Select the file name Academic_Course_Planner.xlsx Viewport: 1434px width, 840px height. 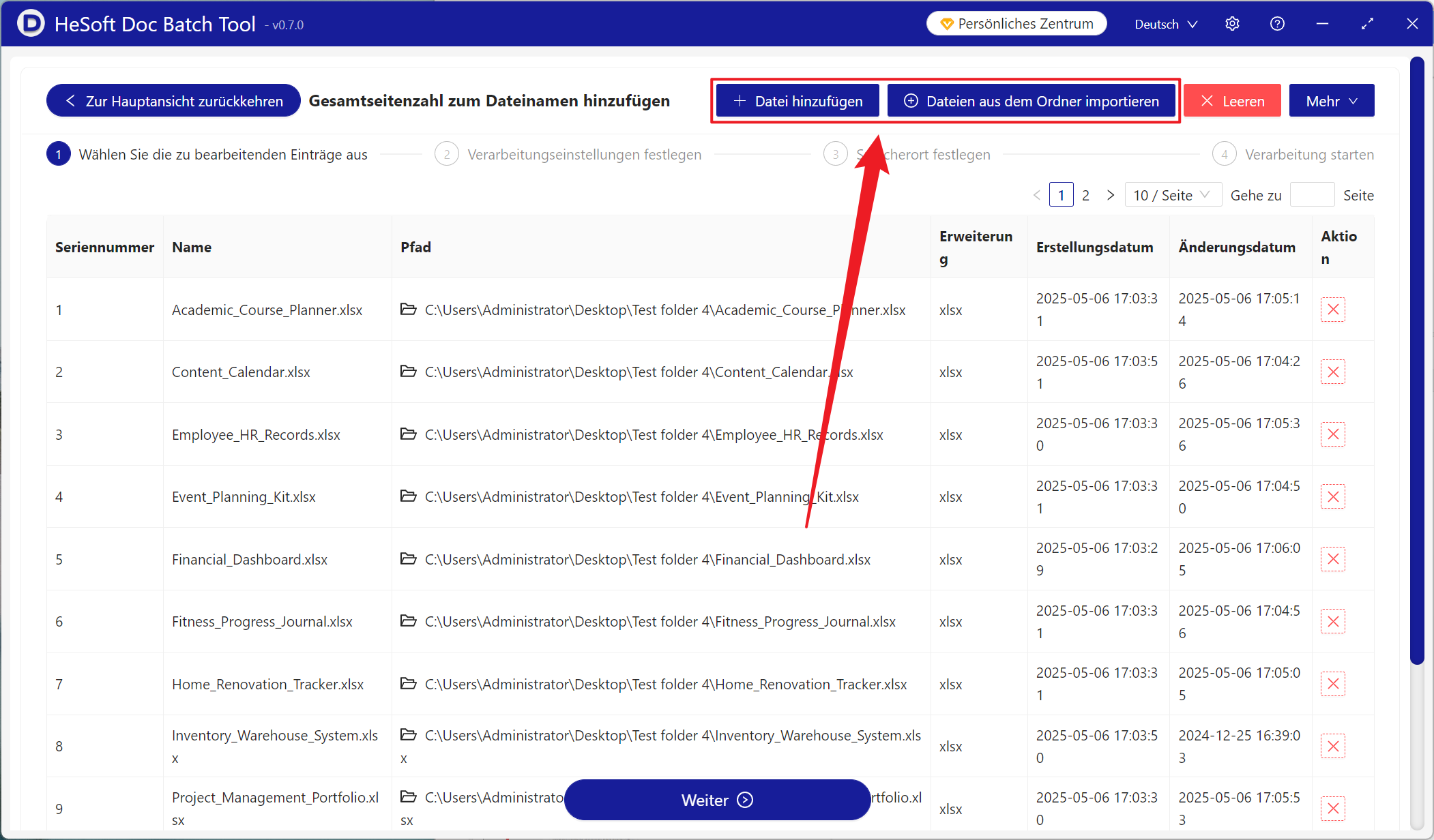click(x=267, y=310)
